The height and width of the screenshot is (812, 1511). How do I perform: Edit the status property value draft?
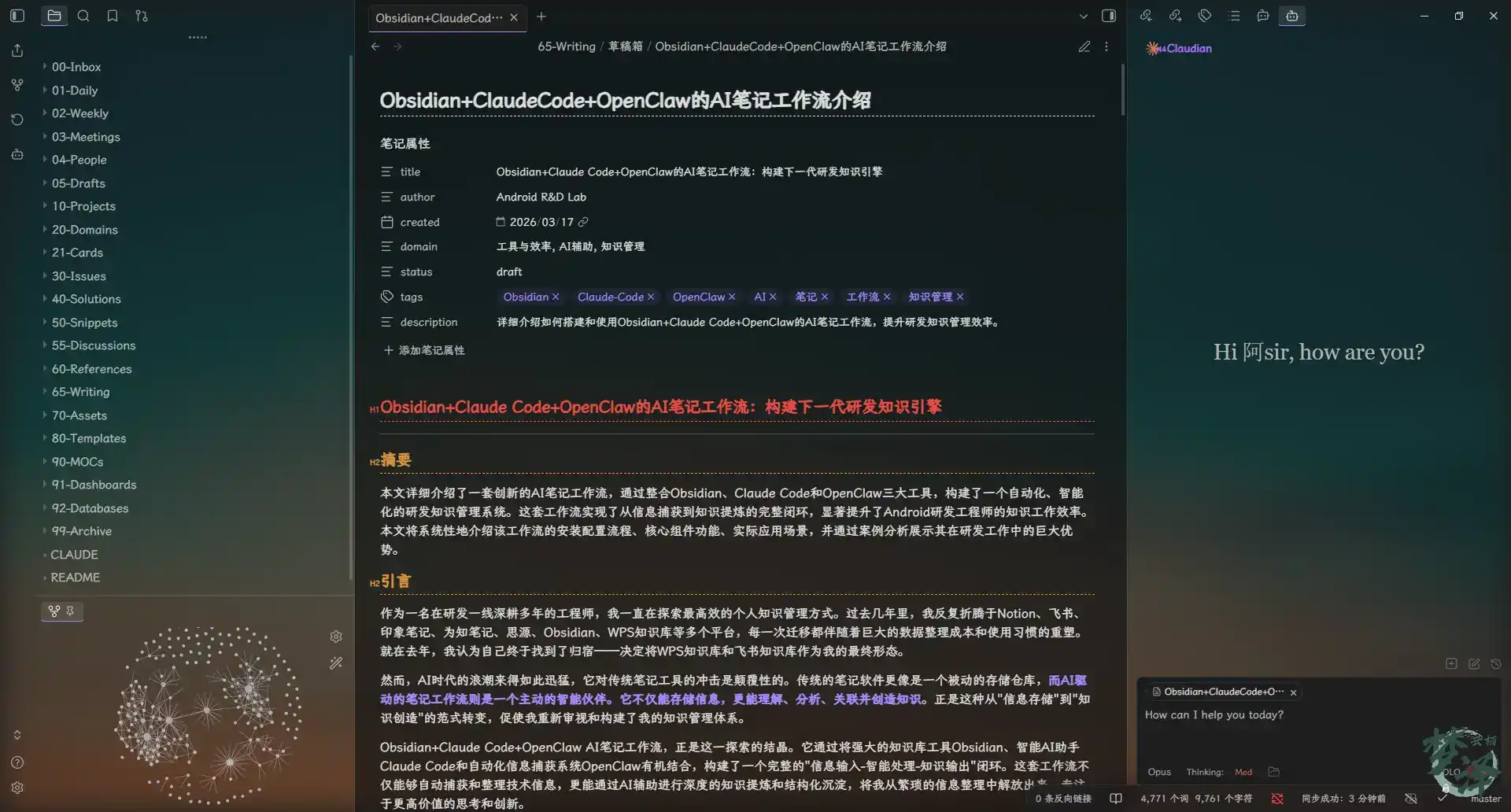[509, 271]
